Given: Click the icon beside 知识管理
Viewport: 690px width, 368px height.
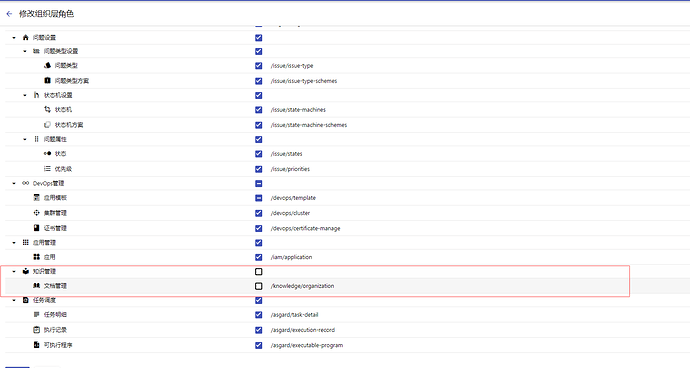Looking at the screenshot, I should (x=26, y=271).
